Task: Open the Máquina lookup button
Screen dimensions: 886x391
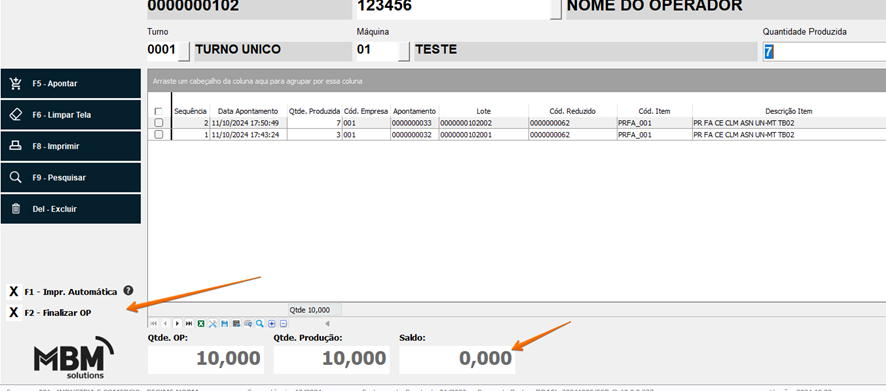Action: point(403,51)
